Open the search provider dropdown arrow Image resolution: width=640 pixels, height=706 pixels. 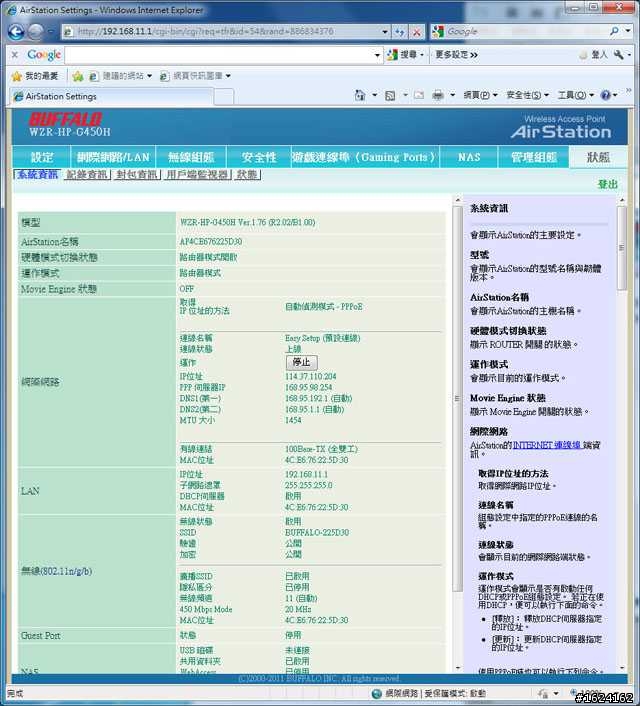coord(628,31)
